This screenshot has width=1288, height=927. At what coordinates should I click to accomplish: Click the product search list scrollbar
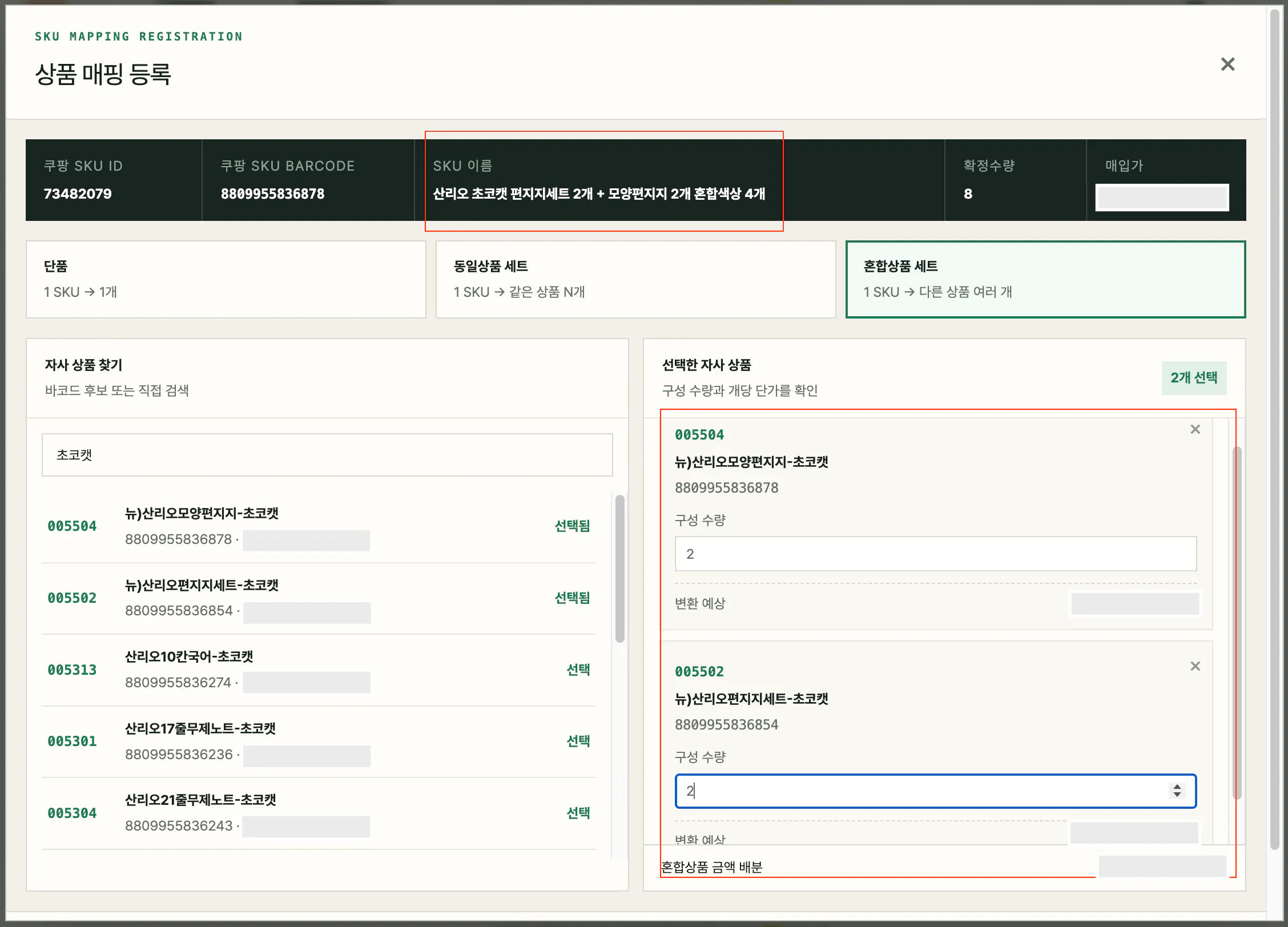pyautogui.click(x=619, y=569)
